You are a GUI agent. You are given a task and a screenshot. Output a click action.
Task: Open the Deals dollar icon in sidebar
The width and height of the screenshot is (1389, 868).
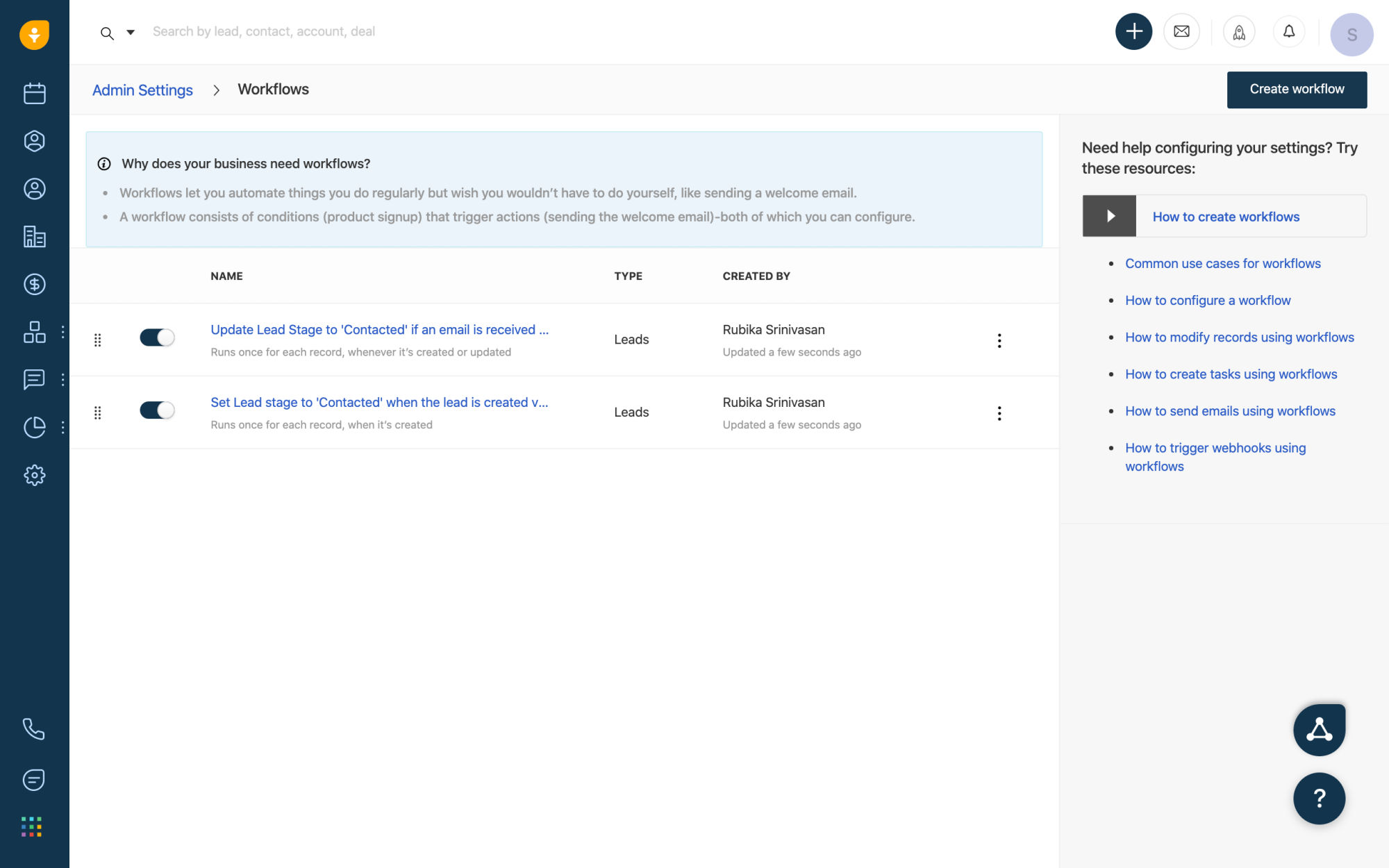pyautogui.click(x=34, y=284)
